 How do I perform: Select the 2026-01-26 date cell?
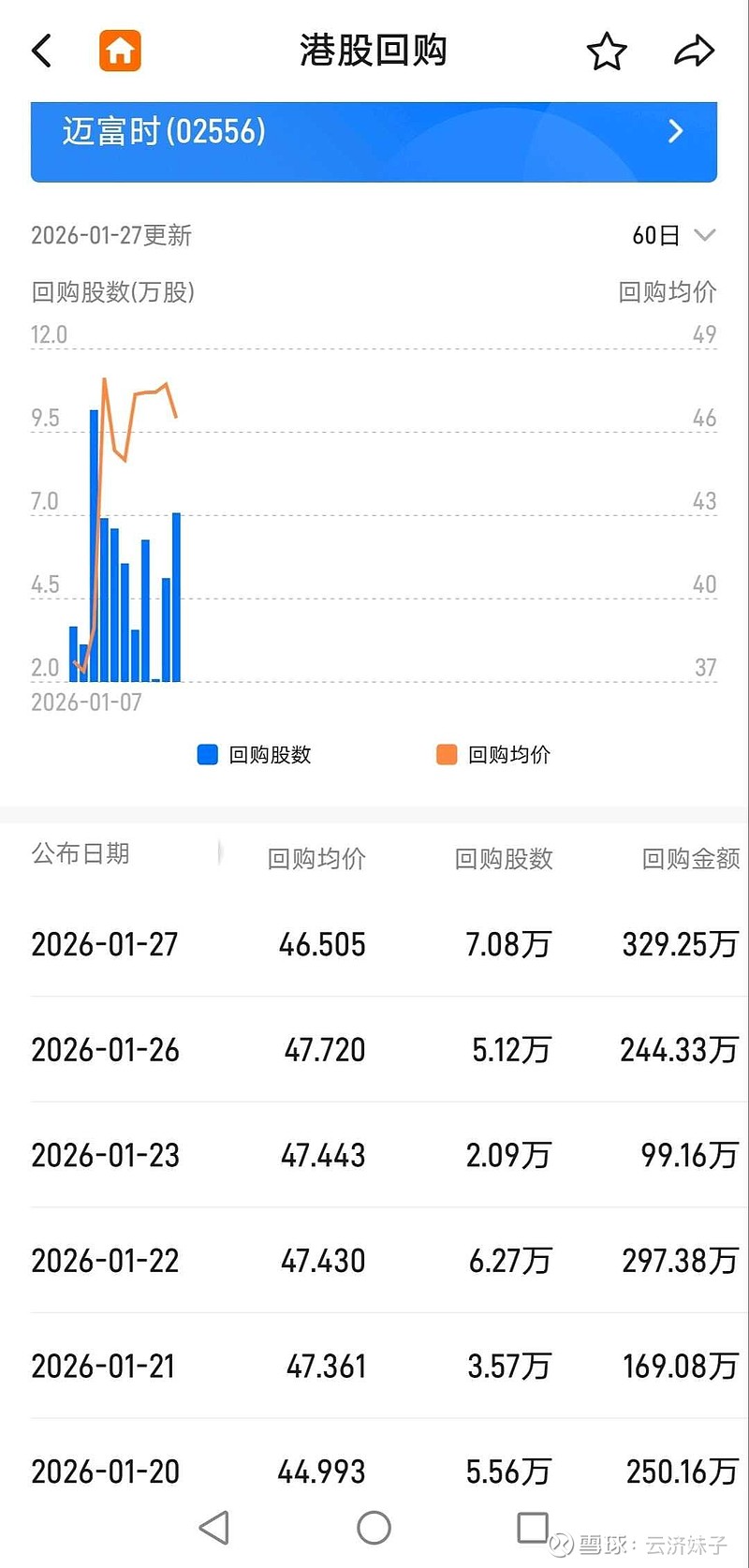click(105, 1050)
